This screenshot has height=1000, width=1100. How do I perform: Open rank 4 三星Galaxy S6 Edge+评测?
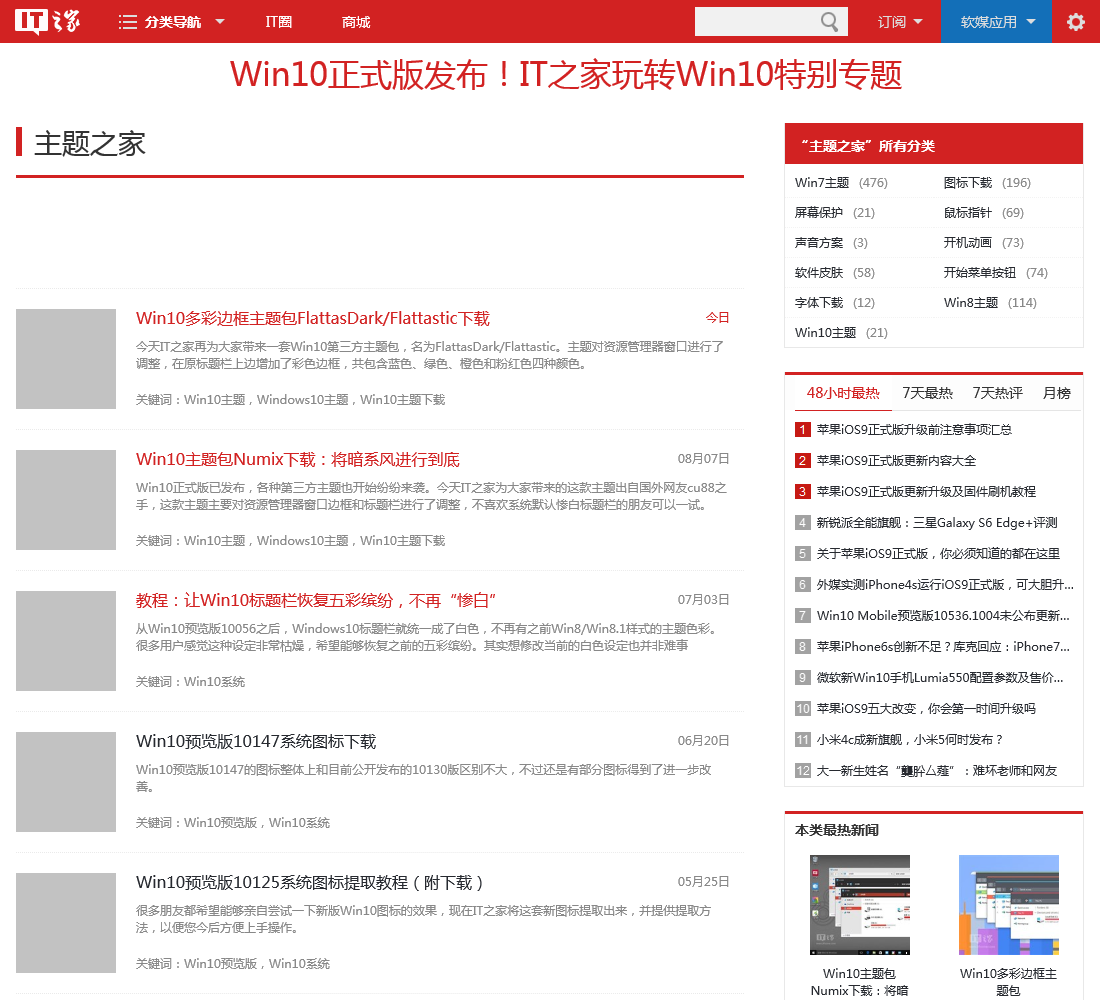click(x=937, y=522)
